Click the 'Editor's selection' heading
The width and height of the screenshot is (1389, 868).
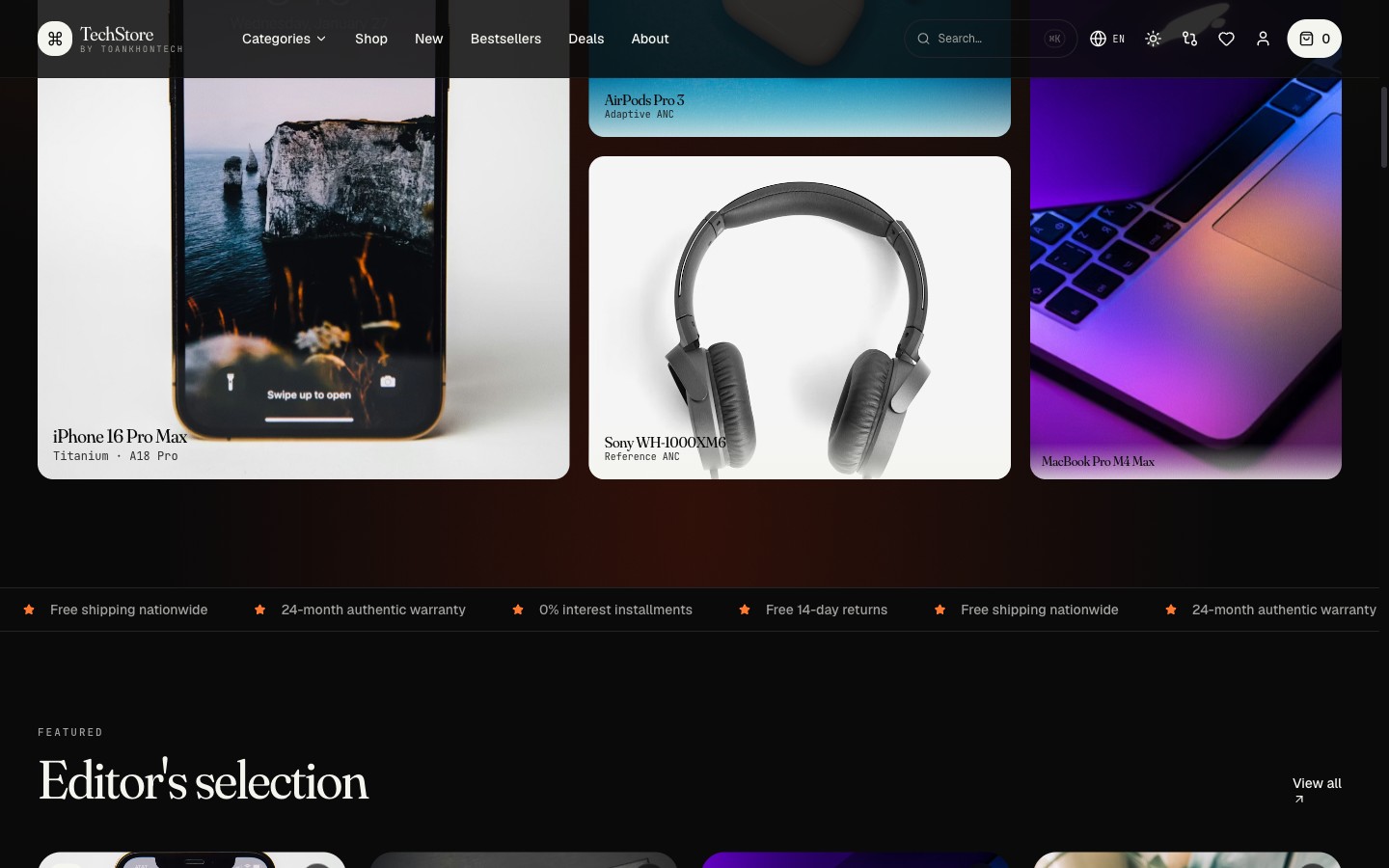coord(204,780)
